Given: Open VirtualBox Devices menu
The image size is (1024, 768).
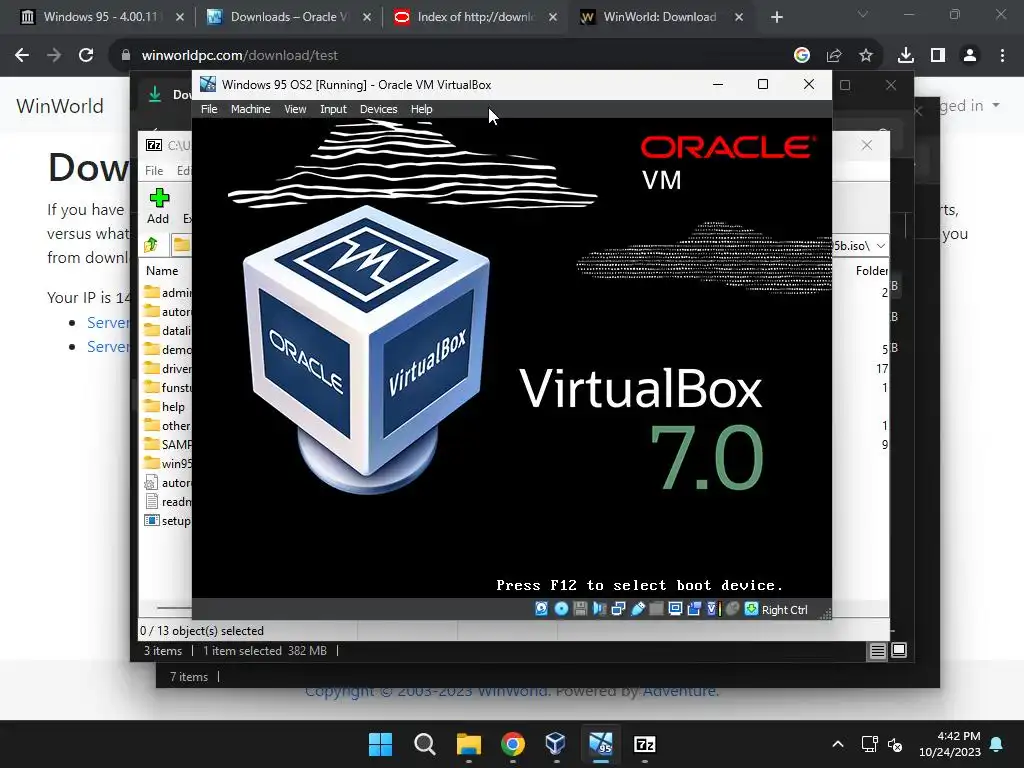Looking at the screenshot, I should [x=378, y=109].
